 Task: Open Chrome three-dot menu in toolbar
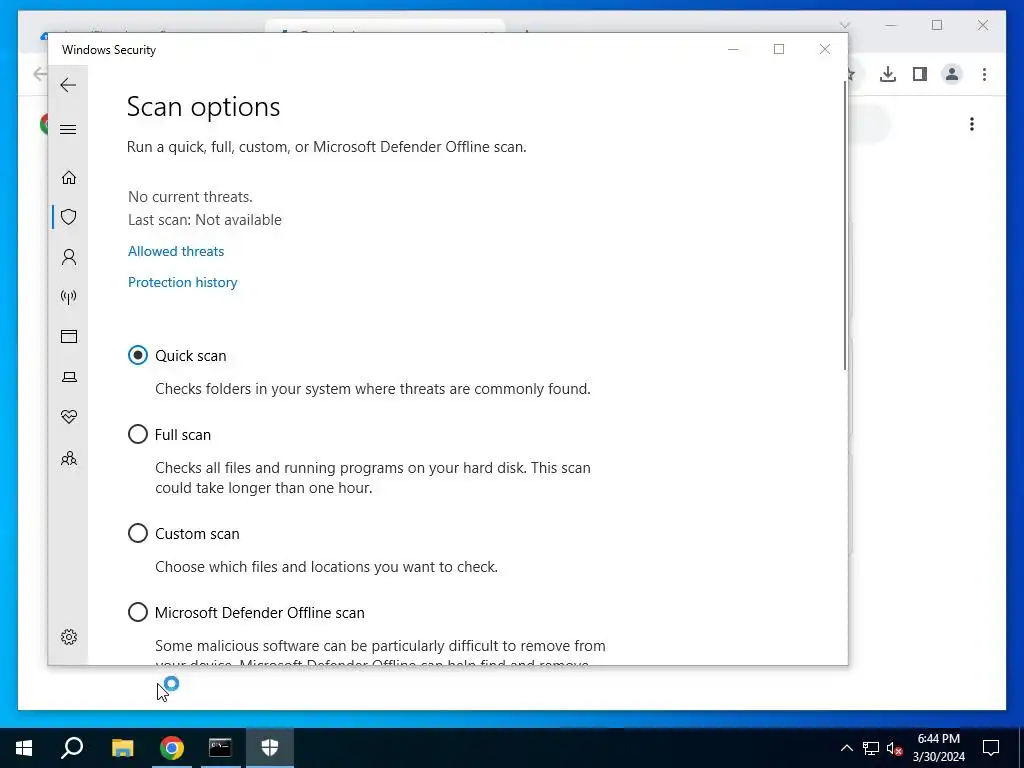click(984, 74)
